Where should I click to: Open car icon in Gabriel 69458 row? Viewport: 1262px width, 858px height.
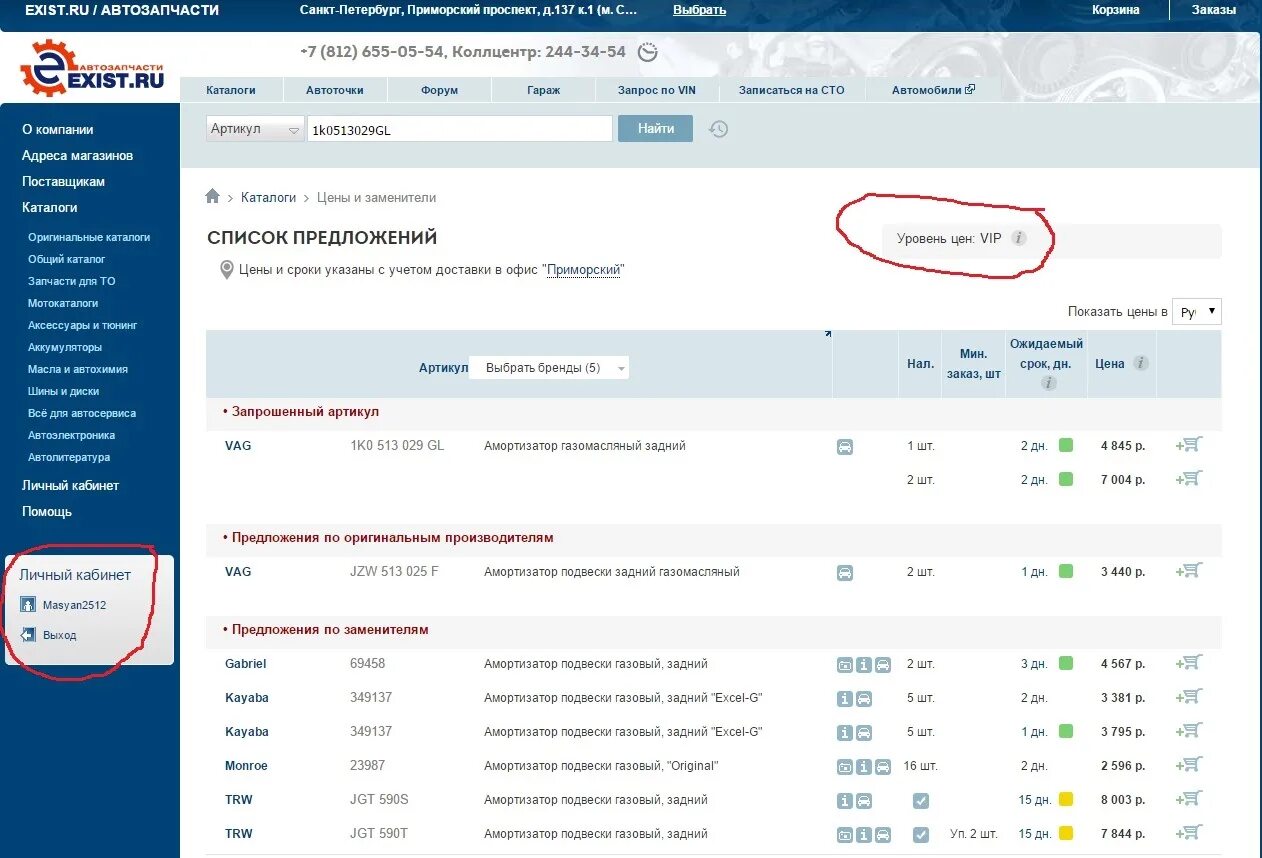click(883, 665)
